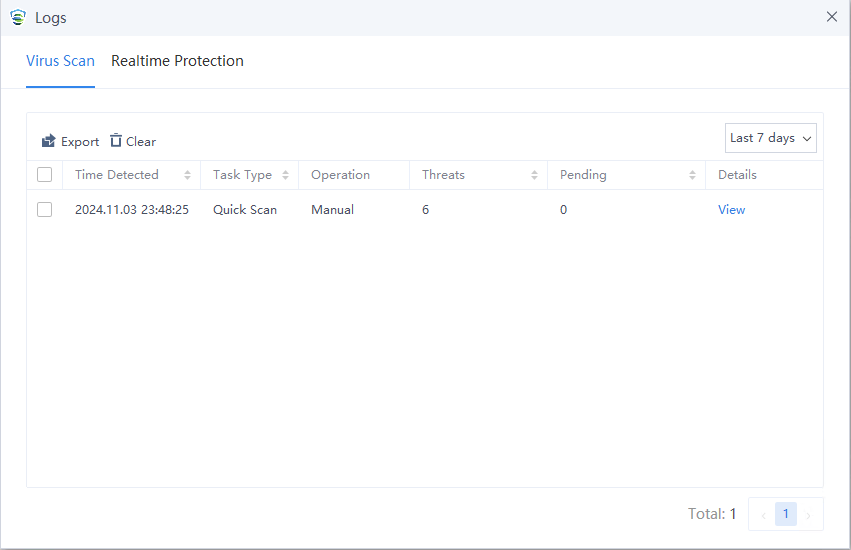Select the 2024.11.03 23:48:25 log entry
Image resolution: width=851 pixels, height=550 pixels.
132,210
